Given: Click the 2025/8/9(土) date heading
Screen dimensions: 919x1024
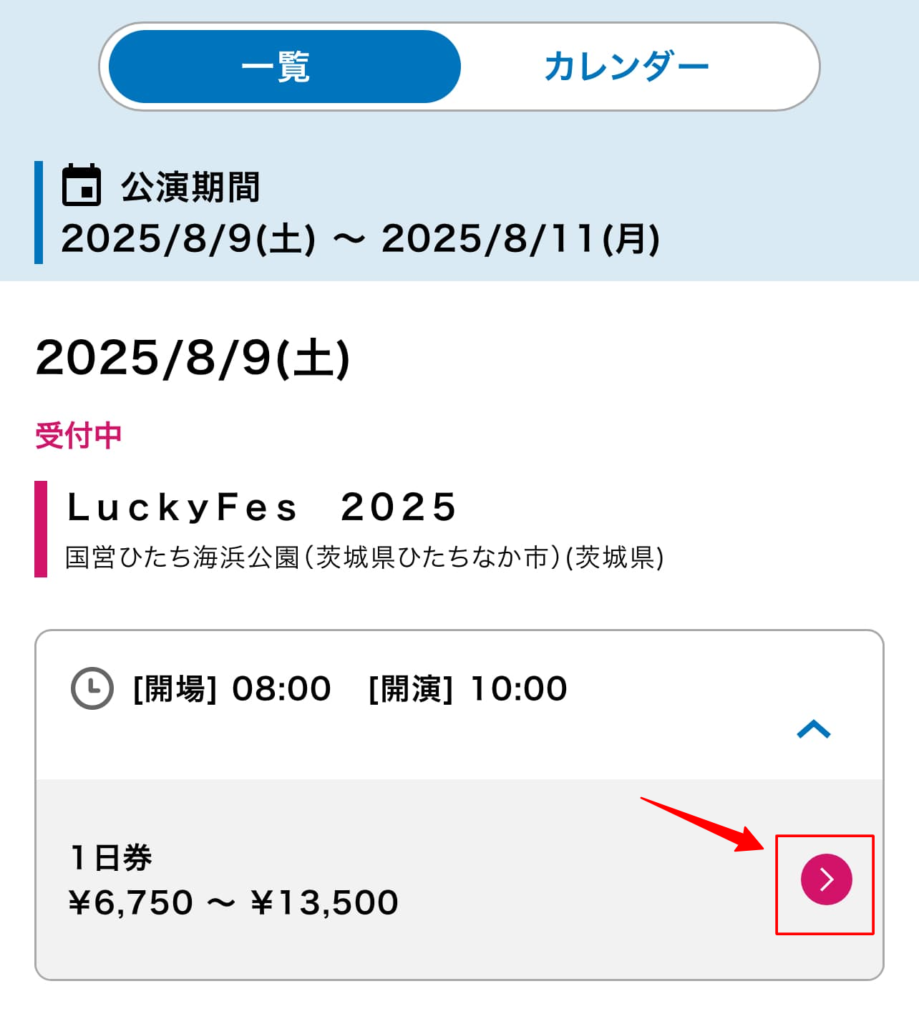Looking at the screenshot, I should (x=193, y=358).
